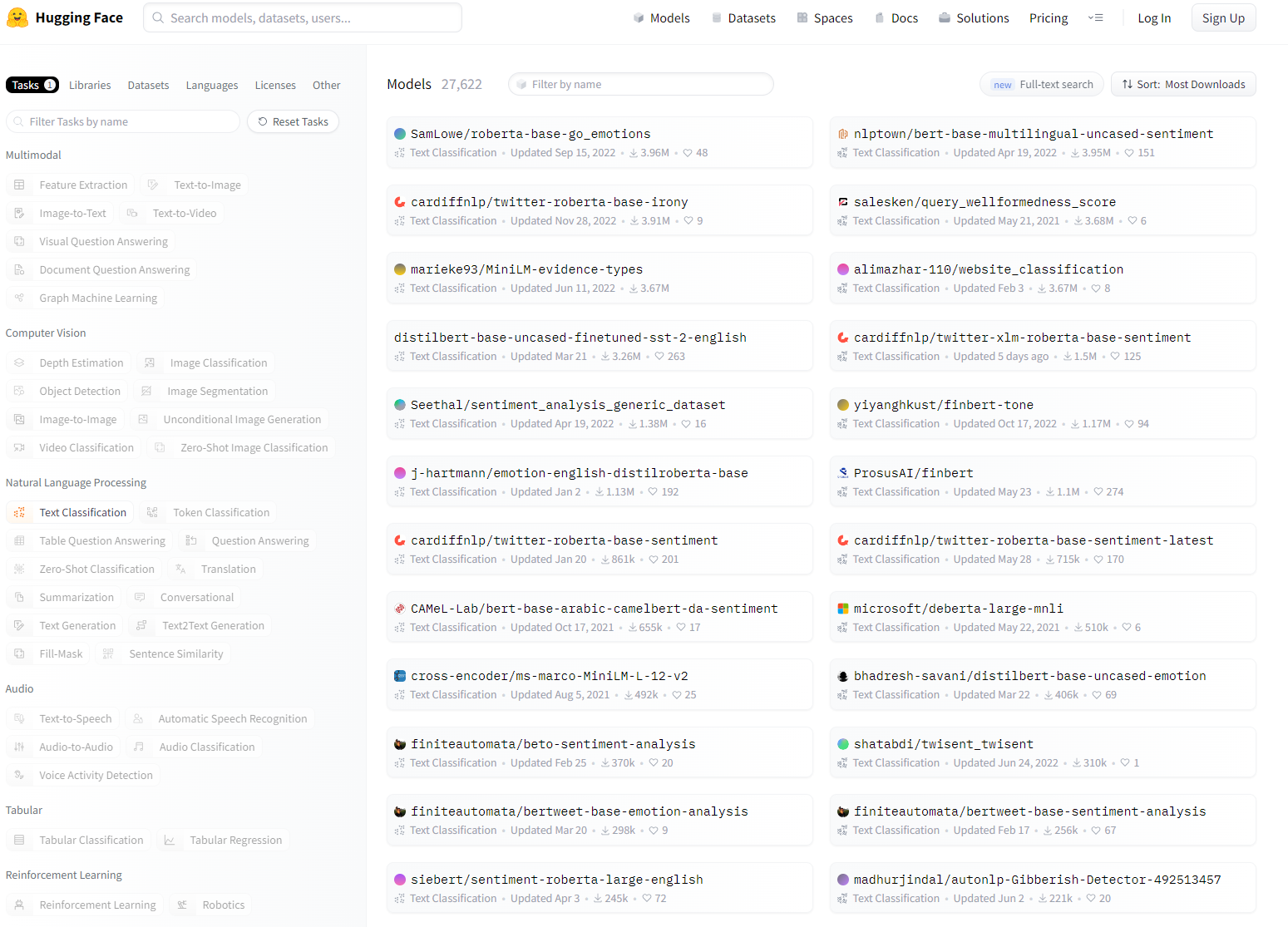Image resolution: width=1288 pixels, height=927 pixels.
Task: Toggle the Image-to-Text task filter
Action: point(60,213)
